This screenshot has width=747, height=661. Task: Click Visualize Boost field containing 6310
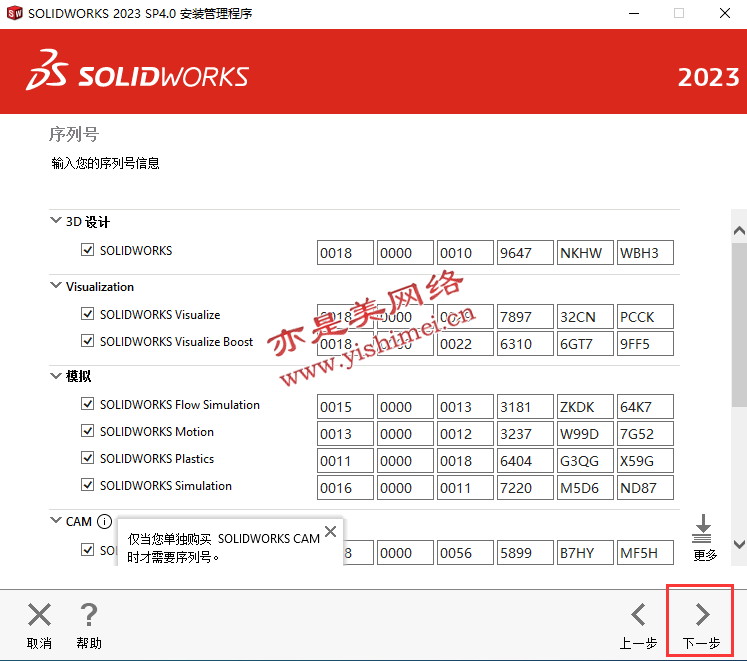(525, 344)
